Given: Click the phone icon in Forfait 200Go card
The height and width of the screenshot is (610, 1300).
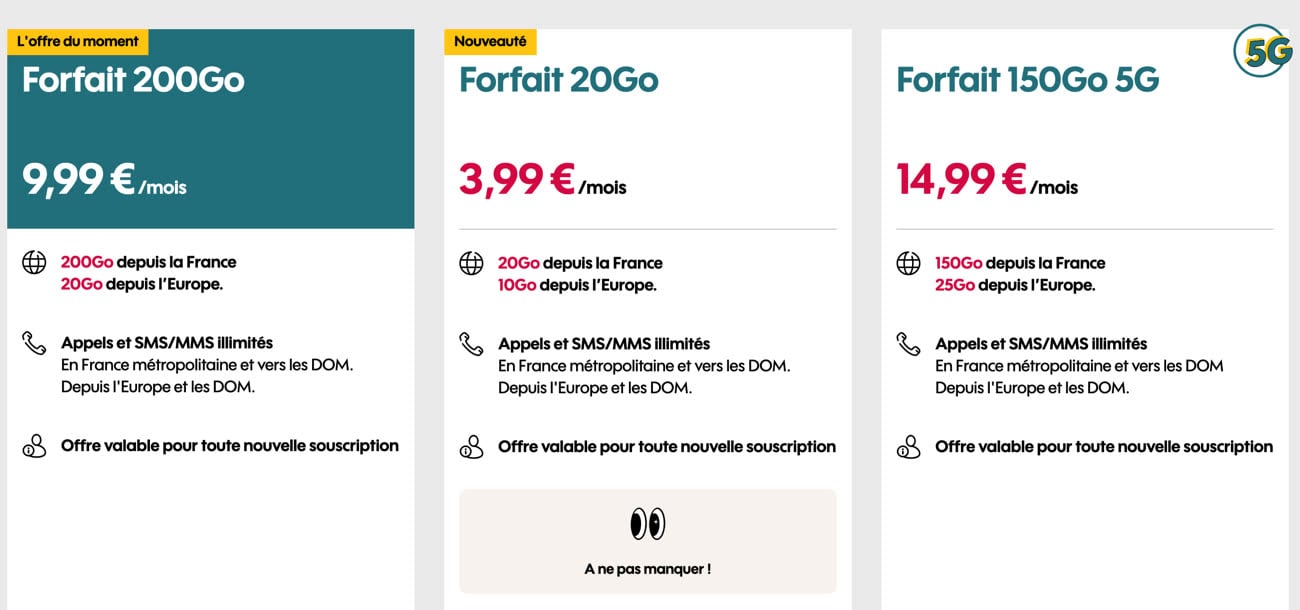Looking at the screenshot, I should (x=34, y=343).
